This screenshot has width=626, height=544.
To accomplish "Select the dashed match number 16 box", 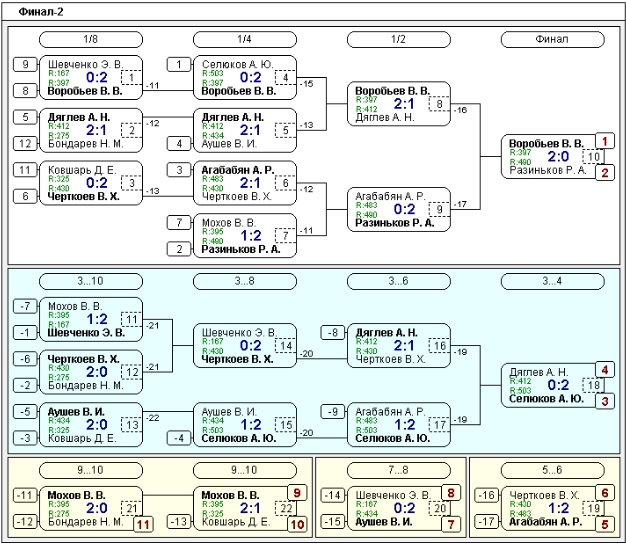I will click(439, 346).
